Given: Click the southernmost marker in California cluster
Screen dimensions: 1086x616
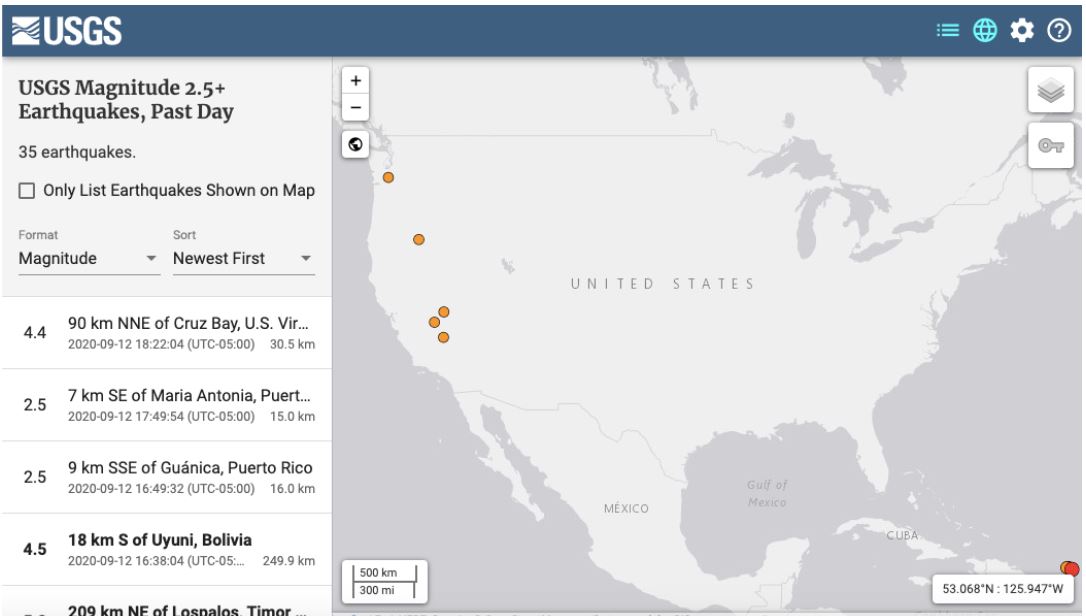Looking at the screenshot, I should (443, 337).
